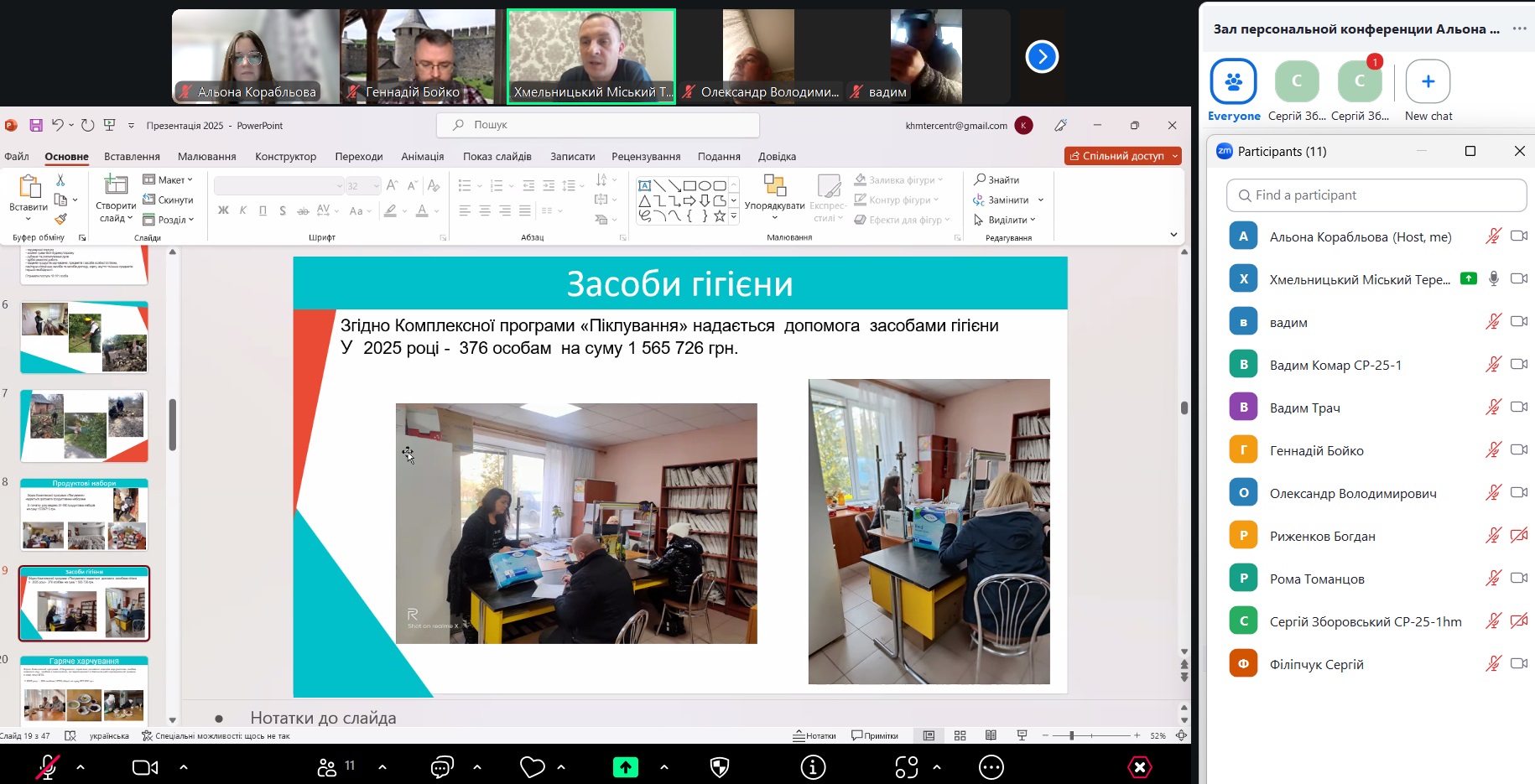The width and height of the screenshot is (1535, 784).
Task: Open the Анімація ribbon tab
Action: click(422, 156)
